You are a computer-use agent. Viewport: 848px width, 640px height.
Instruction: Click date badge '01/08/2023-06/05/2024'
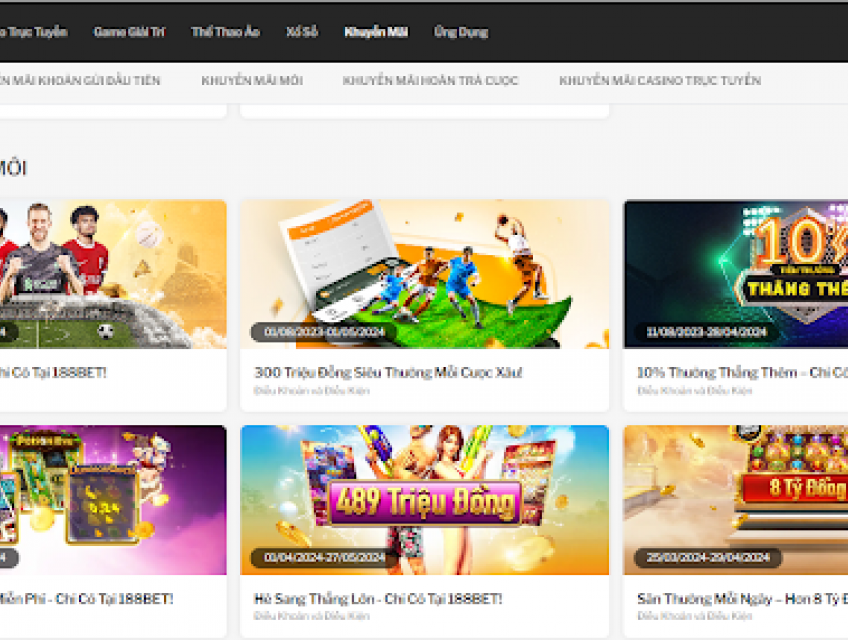pos(324,332)
